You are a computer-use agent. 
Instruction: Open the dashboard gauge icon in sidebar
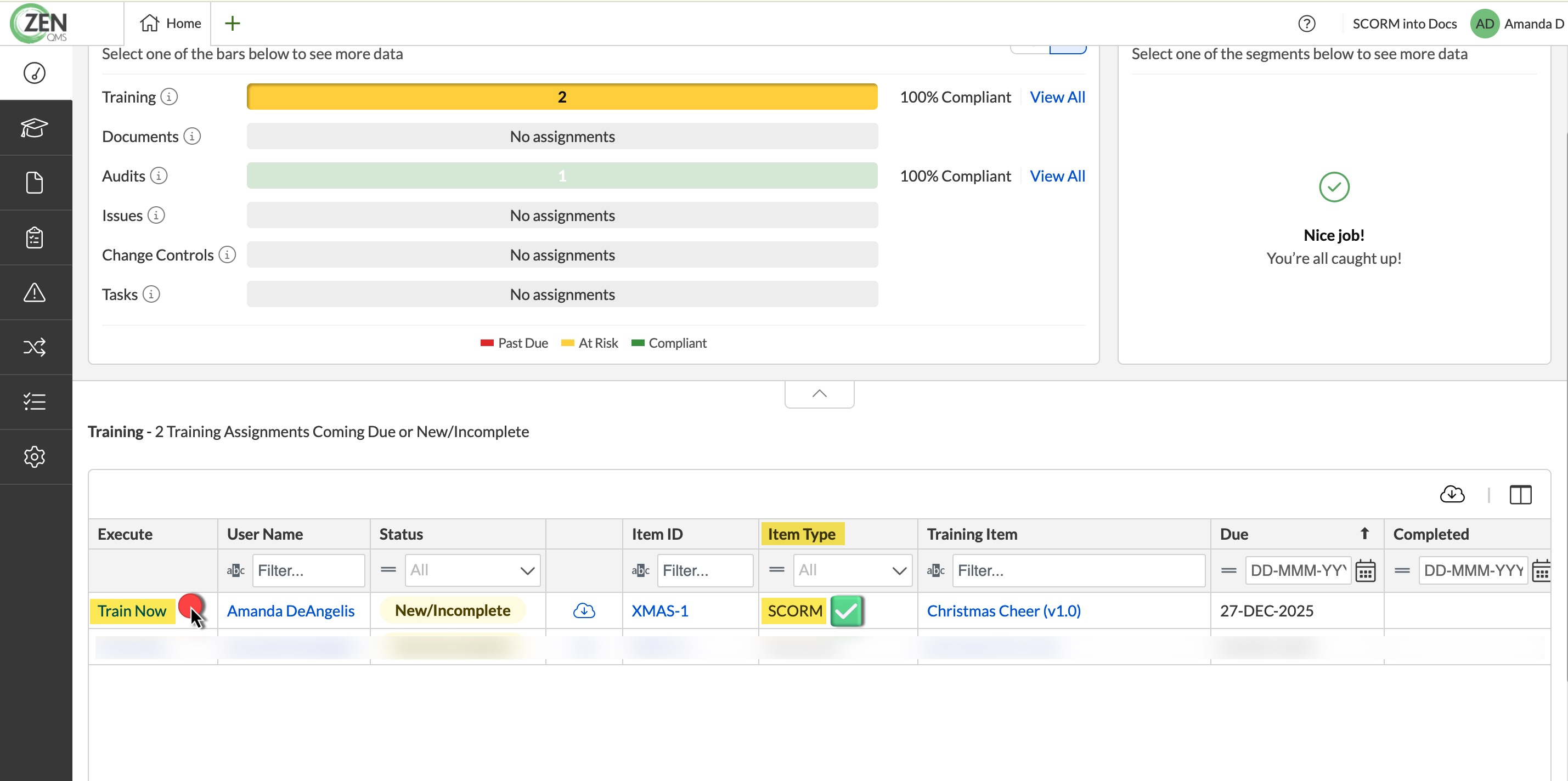point(35,73)
